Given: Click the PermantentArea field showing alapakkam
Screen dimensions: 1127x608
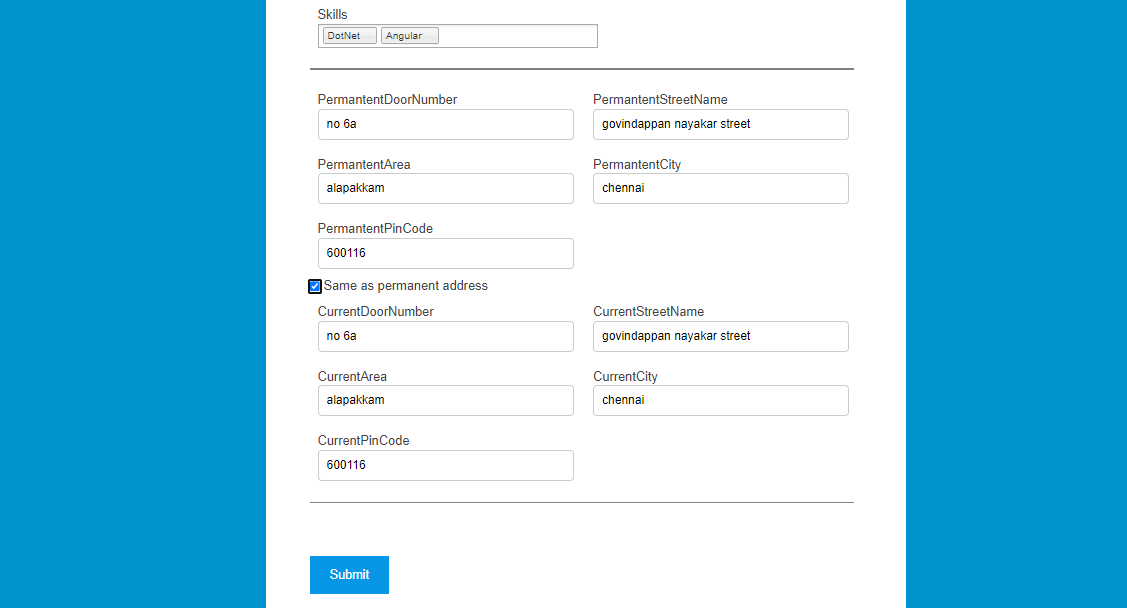Looking at the screenshot, I should [445, 188].
